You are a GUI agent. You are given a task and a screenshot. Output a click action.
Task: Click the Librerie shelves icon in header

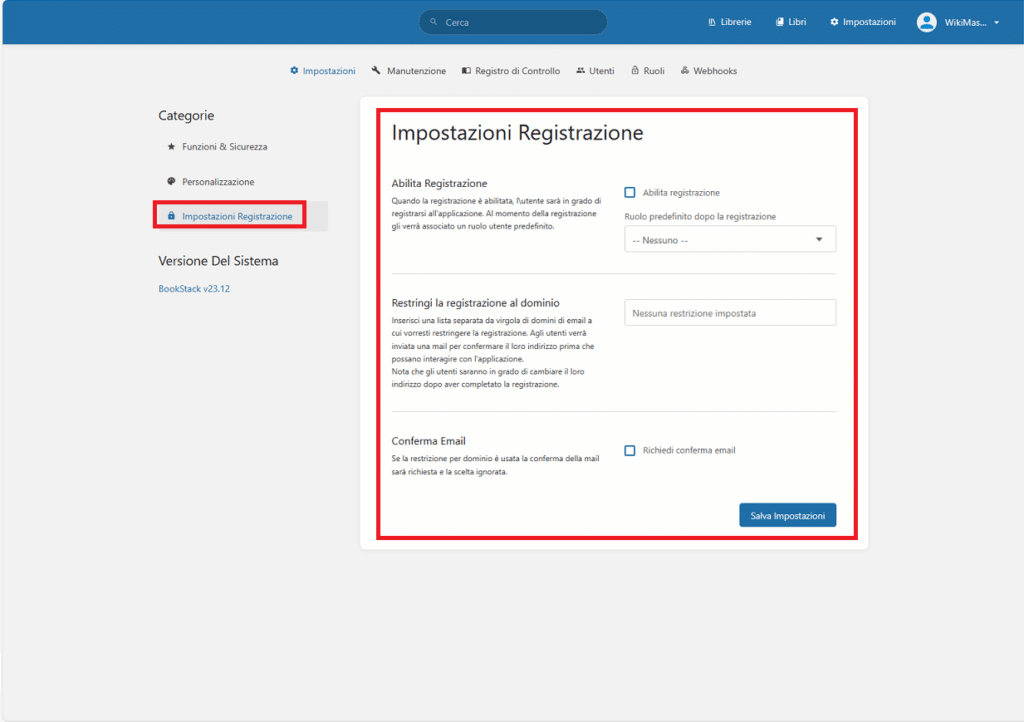pos(712,22)
